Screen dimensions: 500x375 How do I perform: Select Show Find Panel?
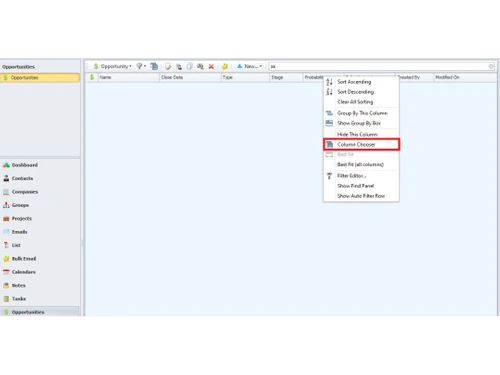coord(361,186)
